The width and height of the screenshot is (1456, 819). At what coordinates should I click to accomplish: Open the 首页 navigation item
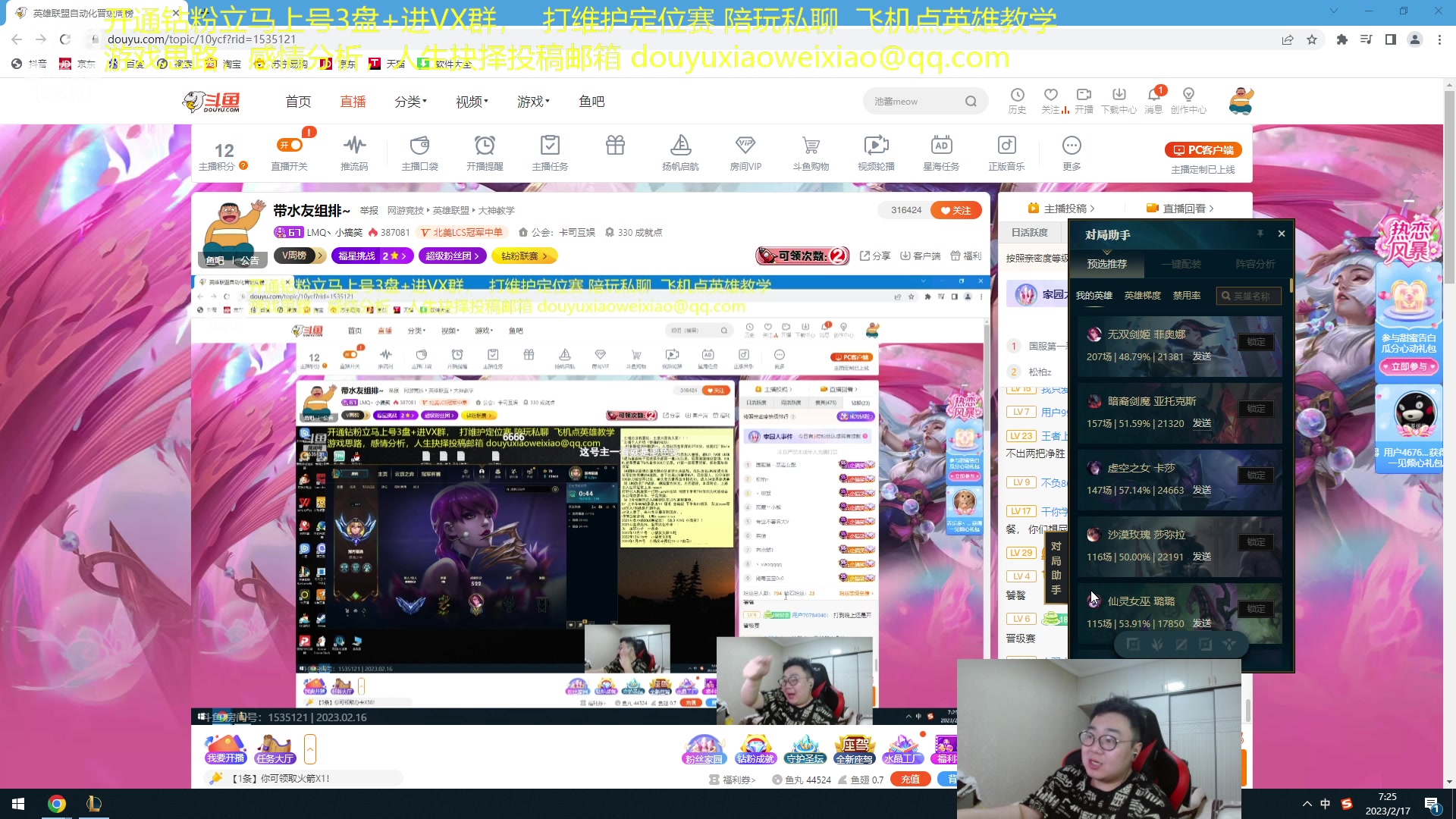298,102
